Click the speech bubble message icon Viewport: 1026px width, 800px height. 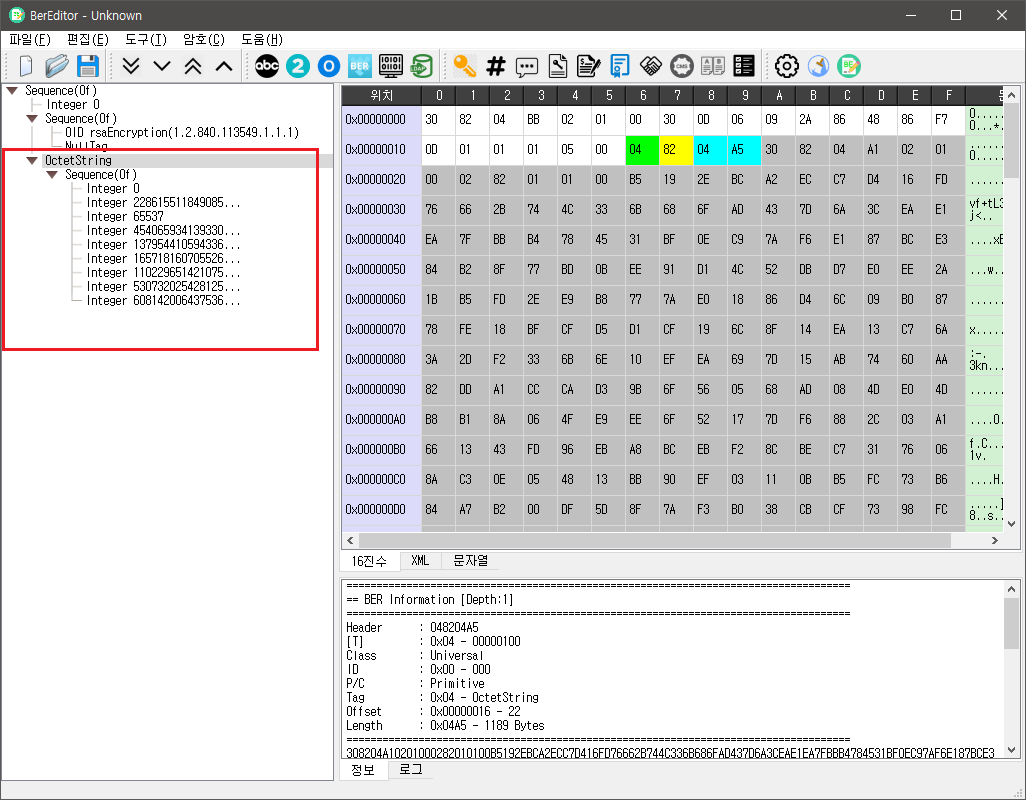(527, 67)
